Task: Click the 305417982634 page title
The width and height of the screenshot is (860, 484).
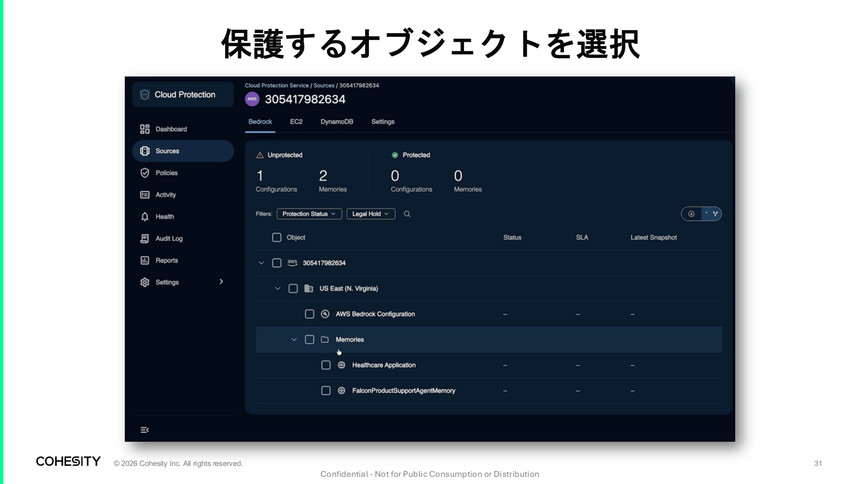Action: pyautogui.click(x=305, y=99)
